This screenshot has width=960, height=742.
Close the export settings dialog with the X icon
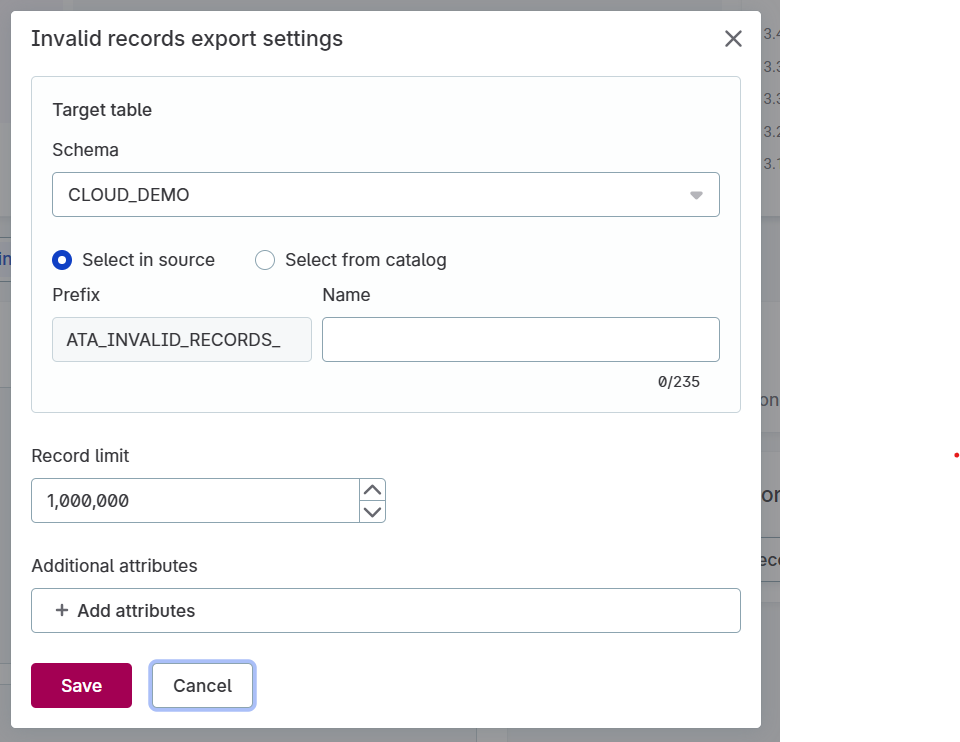[733, 38]
